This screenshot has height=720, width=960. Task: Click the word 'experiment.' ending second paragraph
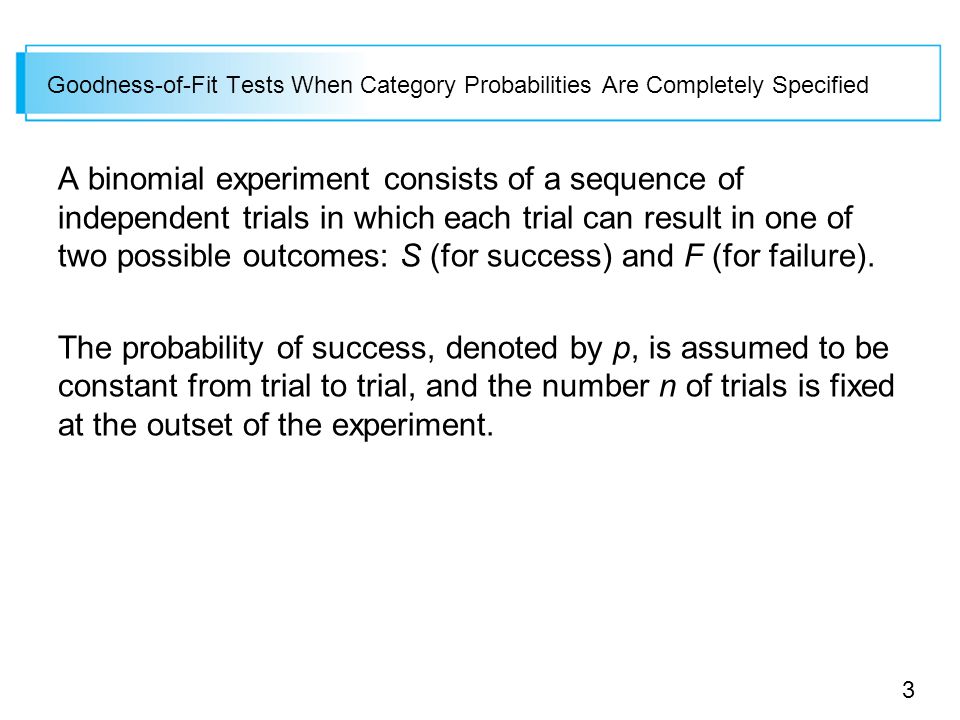click(x=412, y=426)
